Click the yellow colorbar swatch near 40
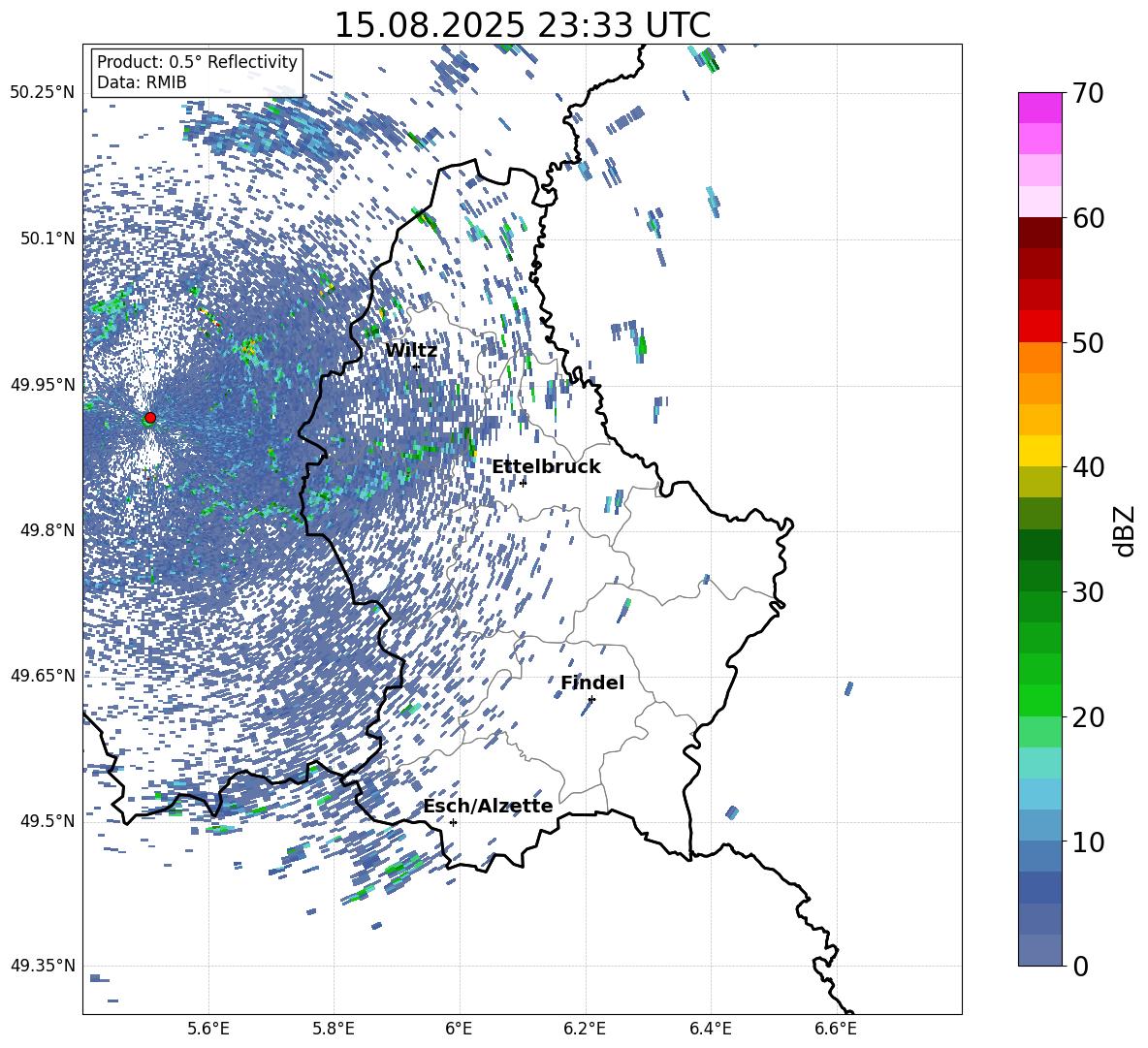Screen dimensions: 1148x1048 [x=1039, y=451]
